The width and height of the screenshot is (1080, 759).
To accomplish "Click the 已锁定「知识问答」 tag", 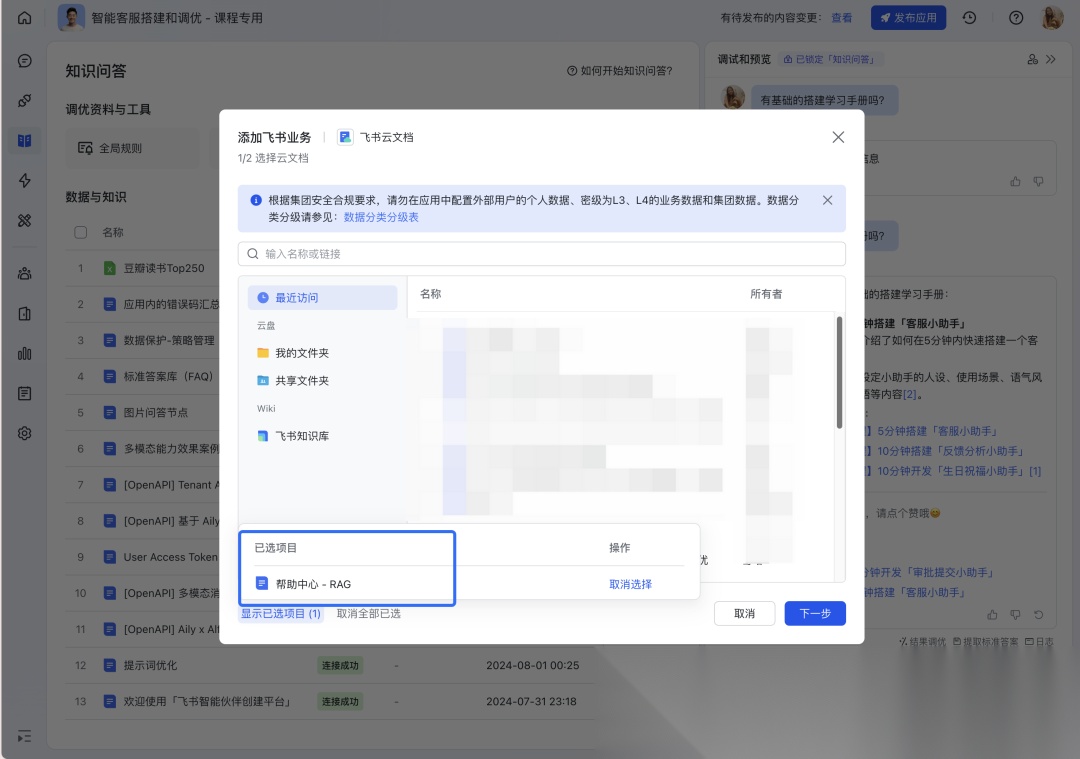I will (x=829, y=60).
